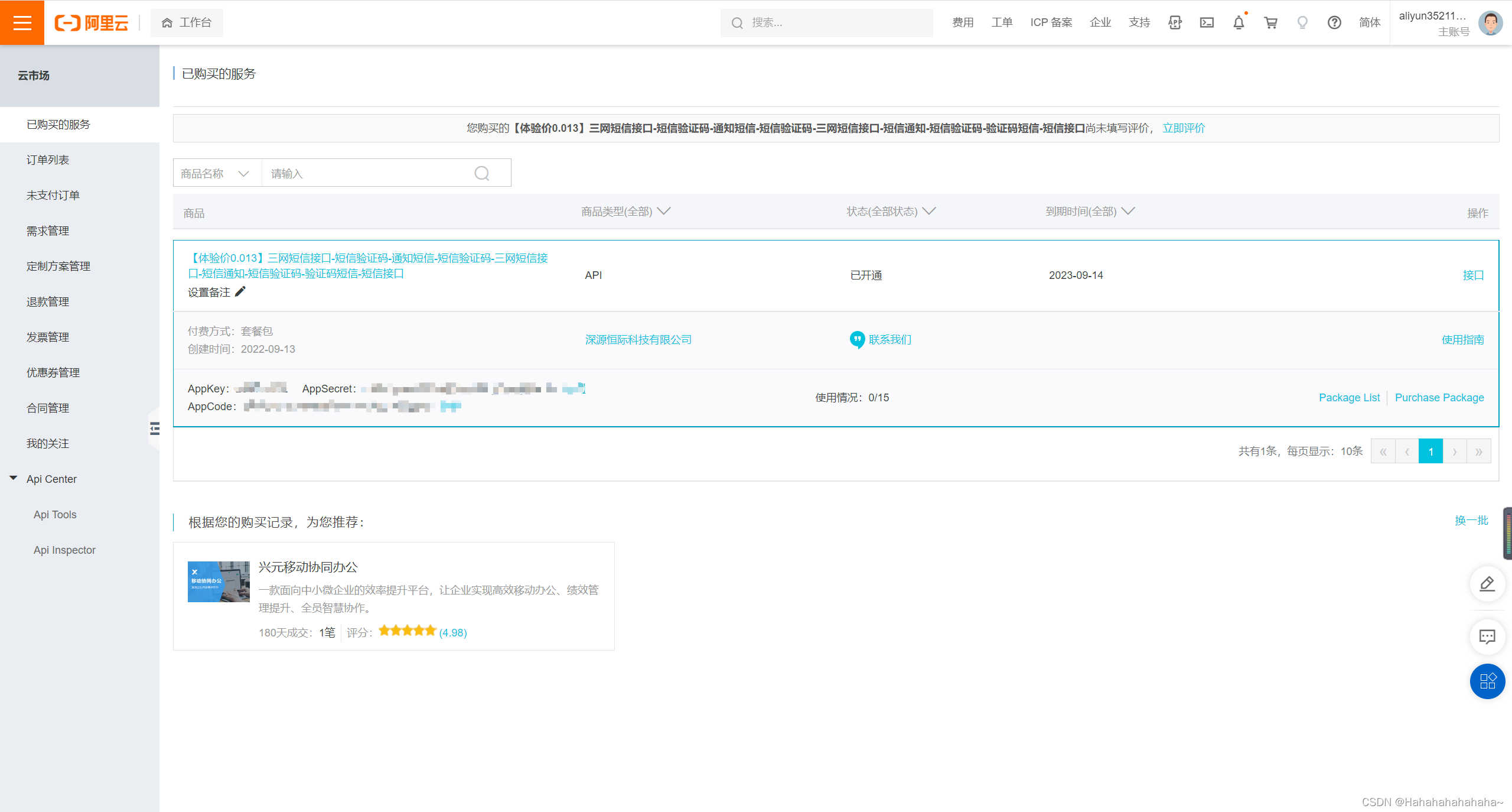Open the hamburger menu in the top-left corner
Viewport: 1512px width, 812px height.
pos(22,22)
